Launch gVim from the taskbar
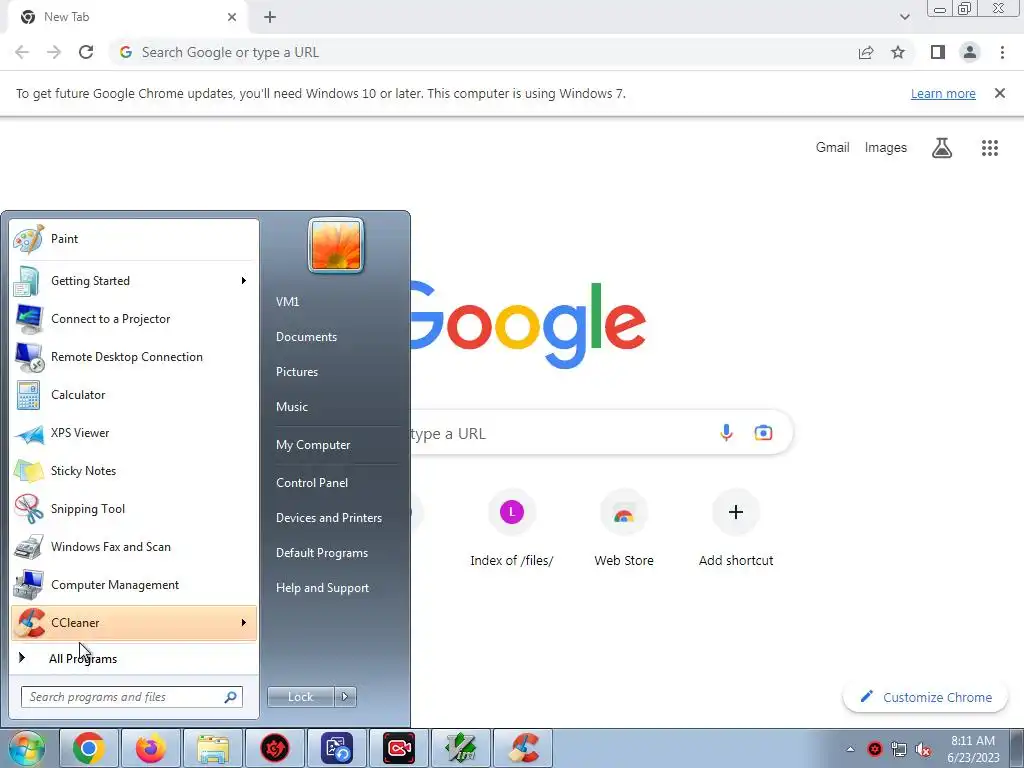Screen dimensions: 1024x768 [461, 748]
